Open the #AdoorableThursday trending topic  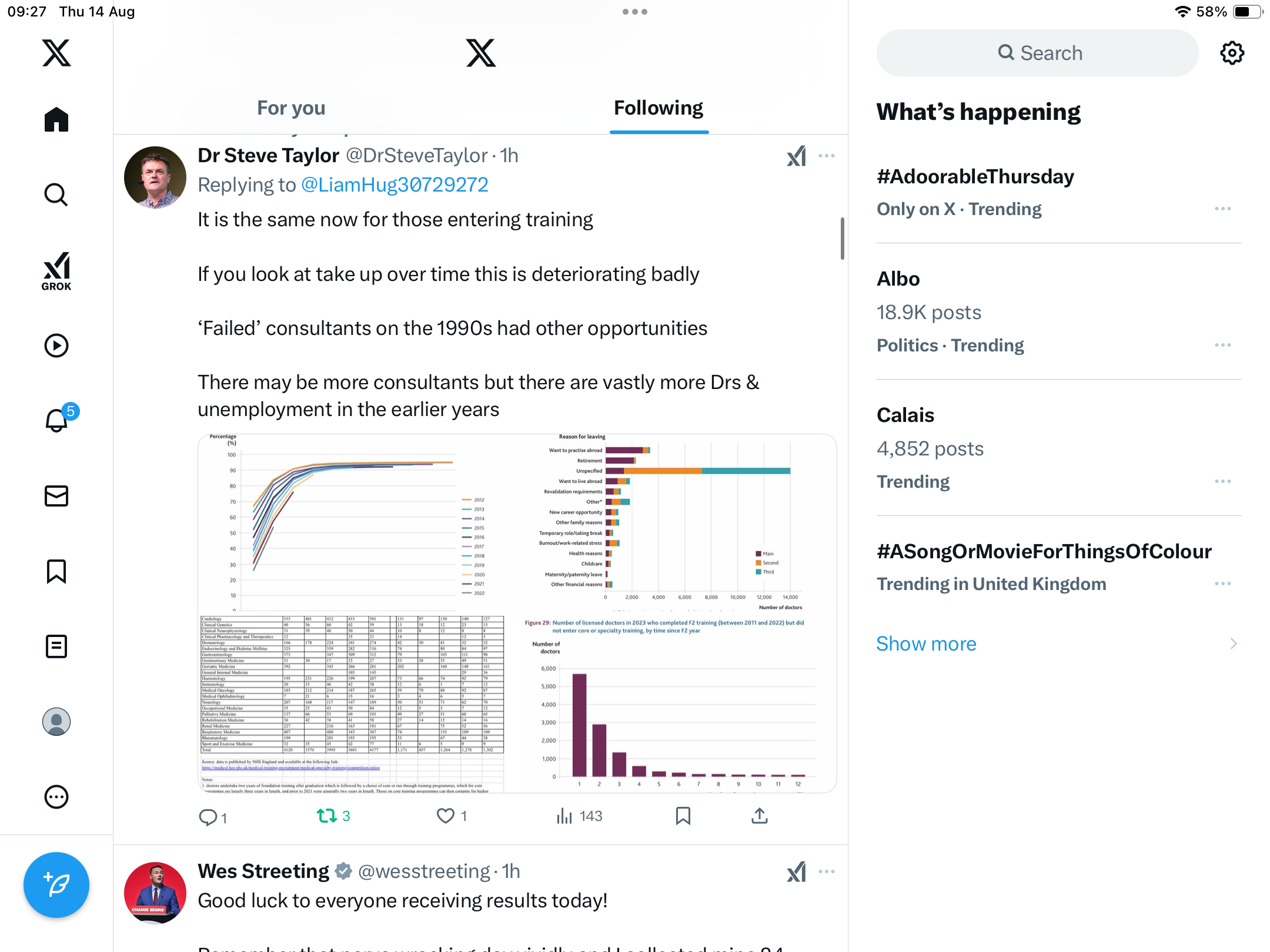[x=975, y=176]
